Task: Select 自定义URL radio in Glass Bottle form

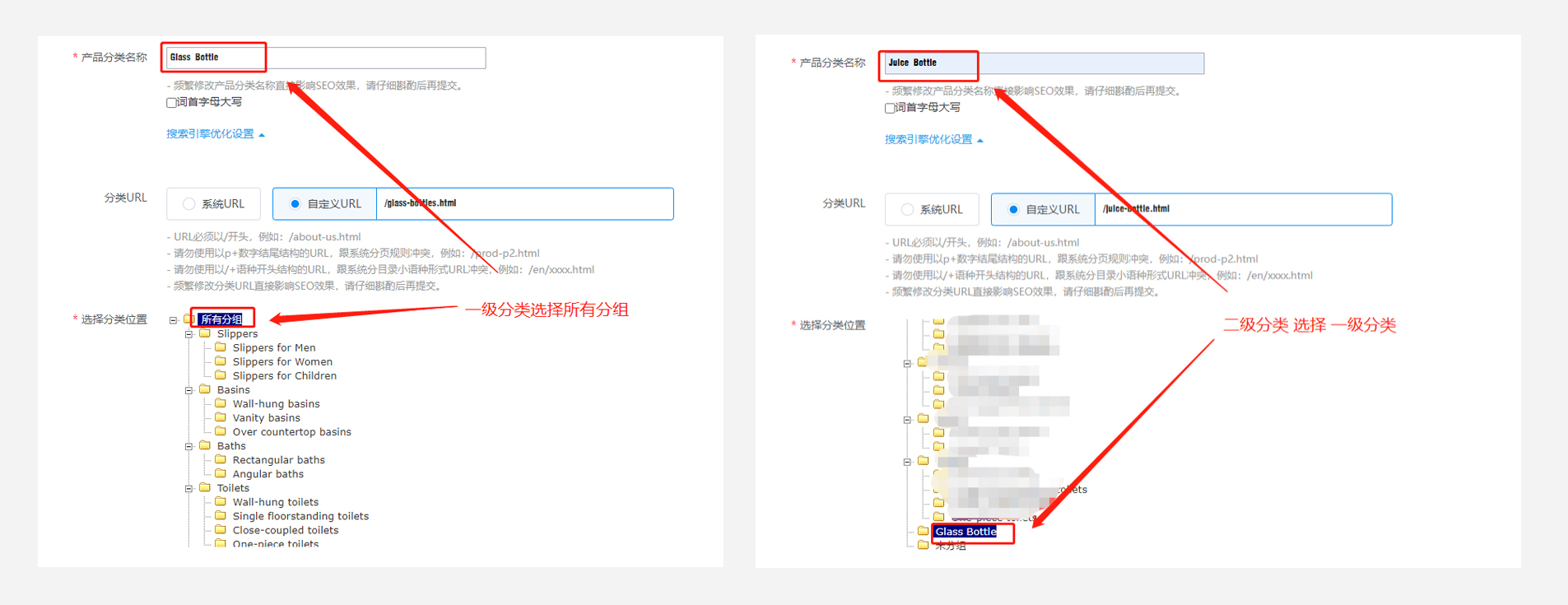Action: tap(295, 204)
